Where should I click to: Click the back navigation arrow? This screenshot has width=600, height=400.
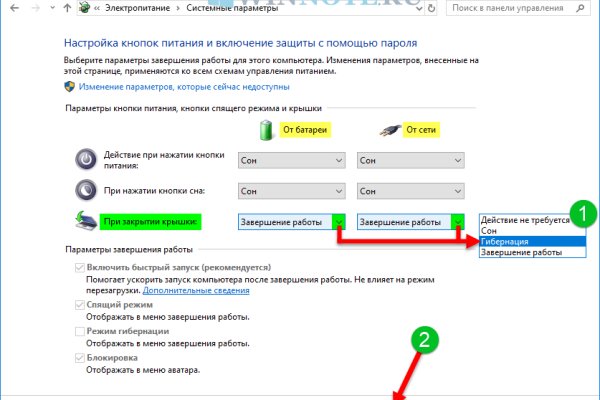(x=14, y=9)
